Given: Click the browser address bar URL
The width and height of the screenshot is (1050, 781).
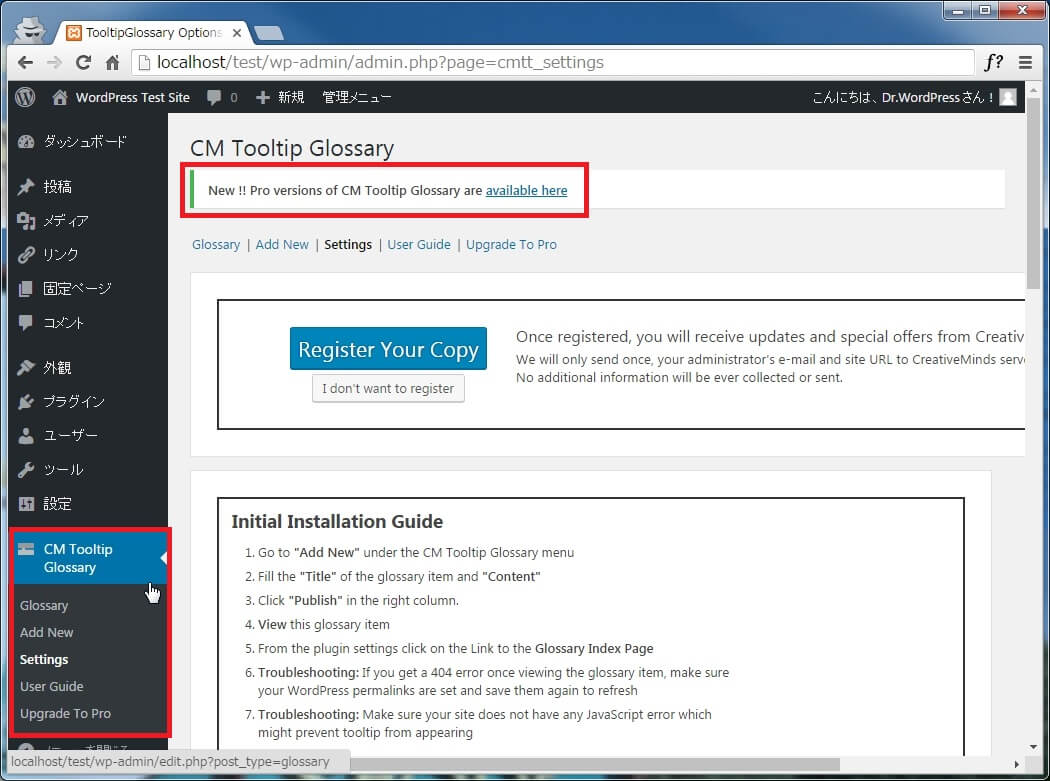Looking at the screenshot, I should 380,62.
